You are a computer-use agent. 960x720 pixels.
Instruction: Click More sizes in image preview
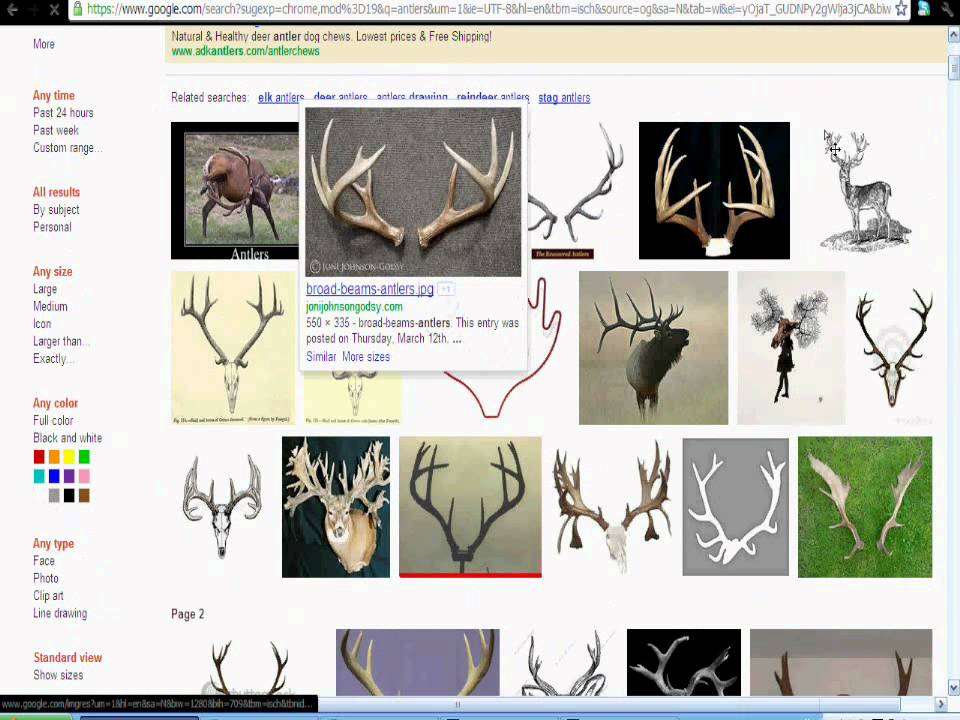366,356
